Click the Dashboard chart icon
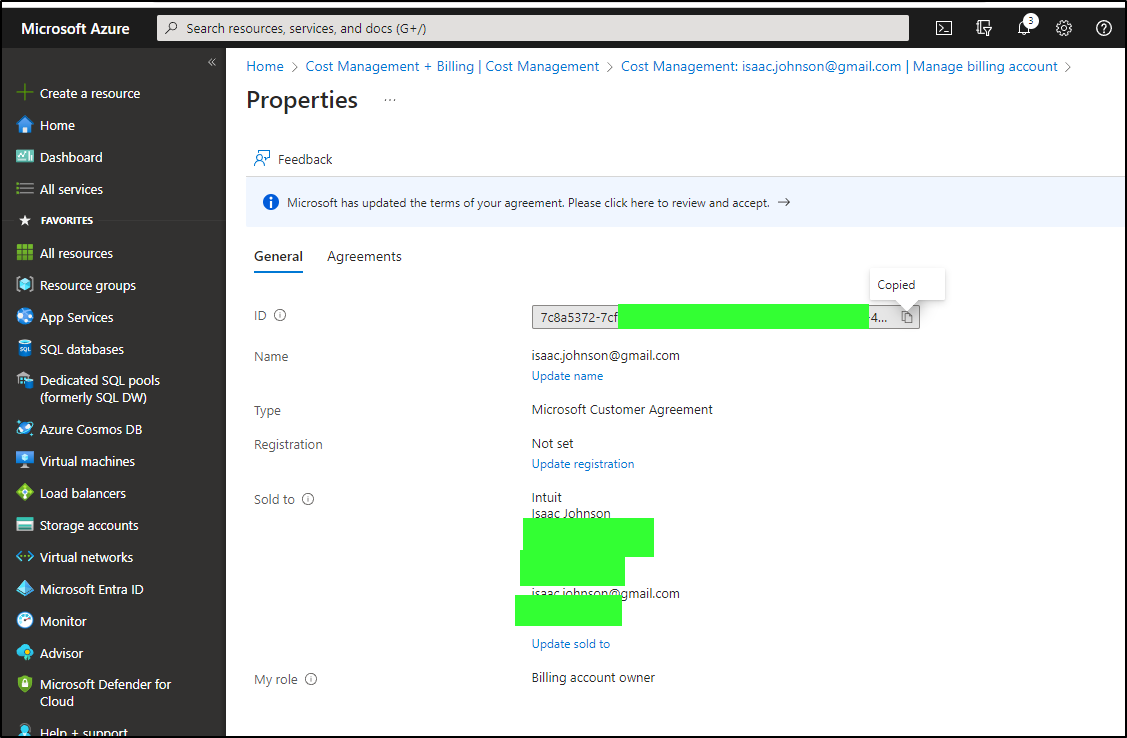Viewport: 1127px width, 738px height. (x=24, y=157)
